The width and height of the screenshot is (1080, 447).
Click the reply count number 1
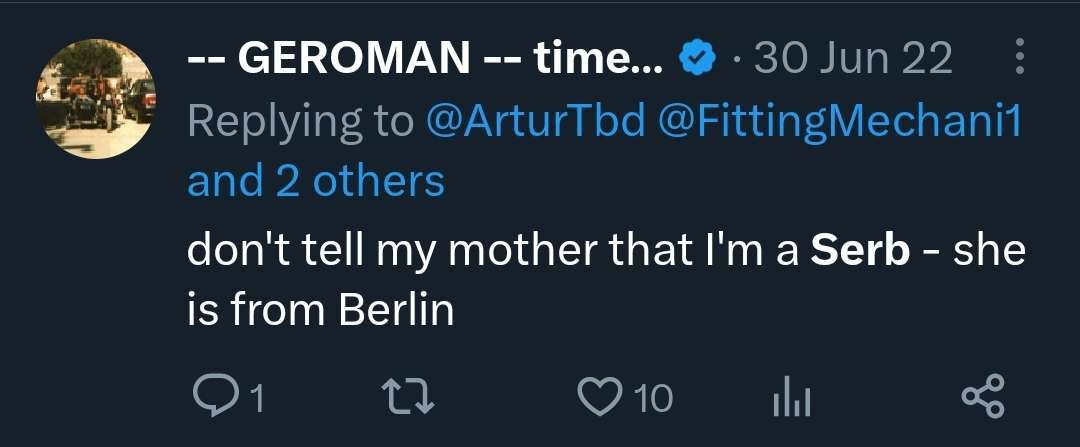256,401
